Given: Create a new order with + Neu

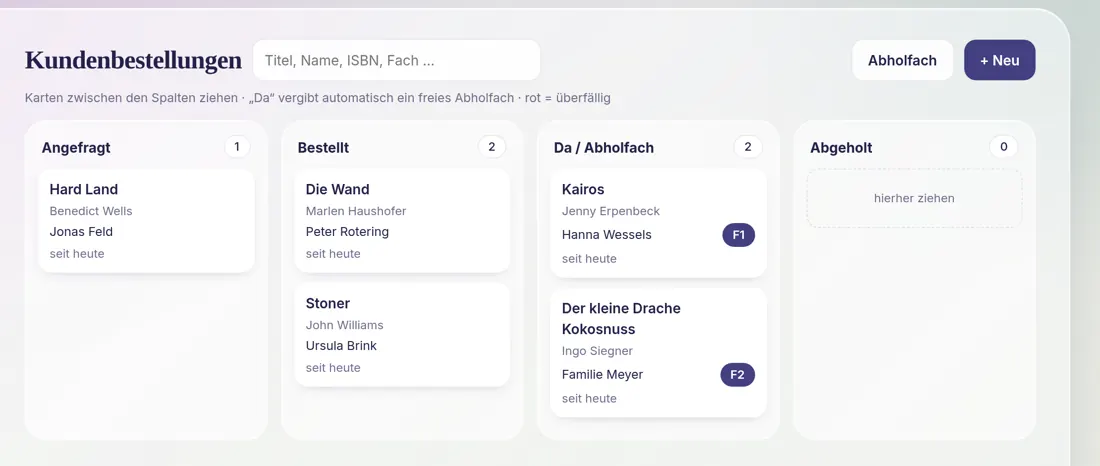Looking at the screenshot, I should tap(1000, 60).
